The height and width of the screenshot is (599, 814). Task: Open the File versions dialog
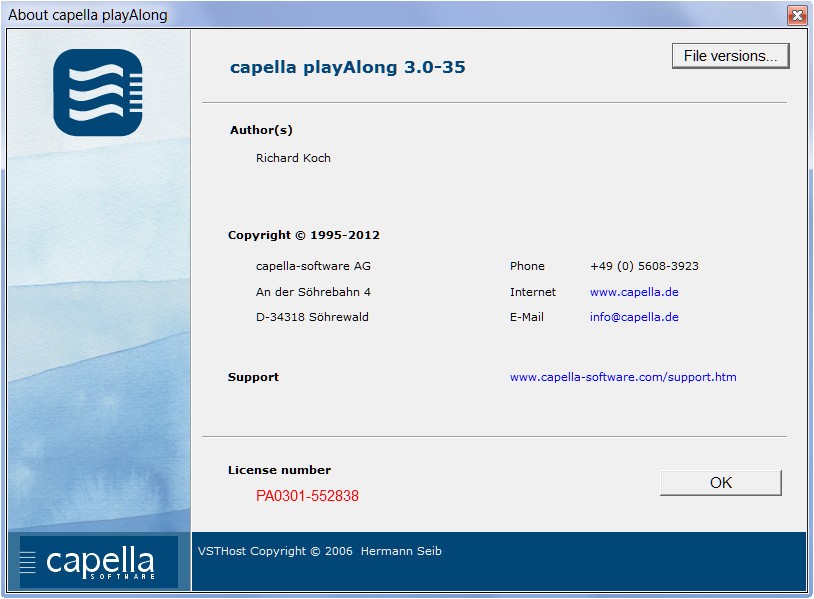pyautogui.click(x=730, y=56)
